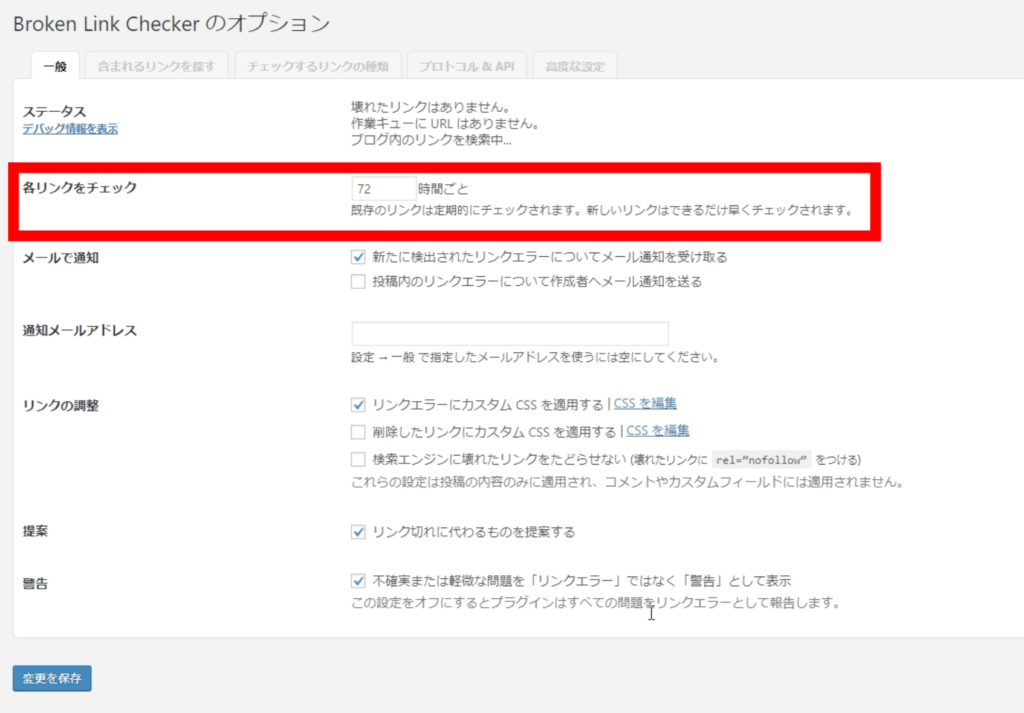Click the リンクの調整 label

(61, 405)
